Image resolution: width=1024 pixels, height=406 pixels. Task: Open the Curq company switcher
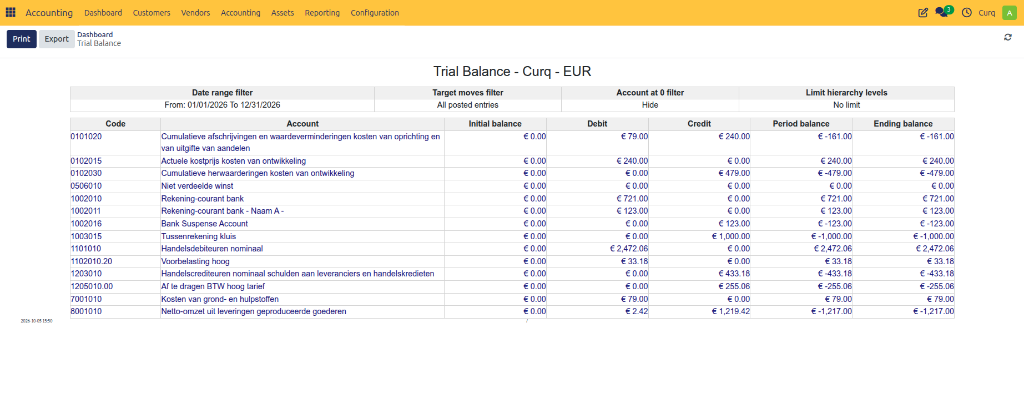[x=987, y=13]
